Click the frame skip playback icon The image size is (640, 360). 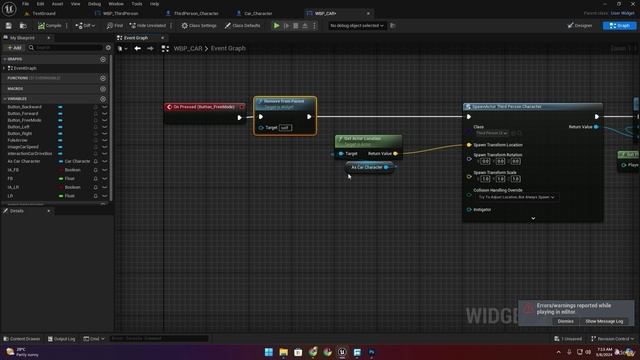pos(287,26)
